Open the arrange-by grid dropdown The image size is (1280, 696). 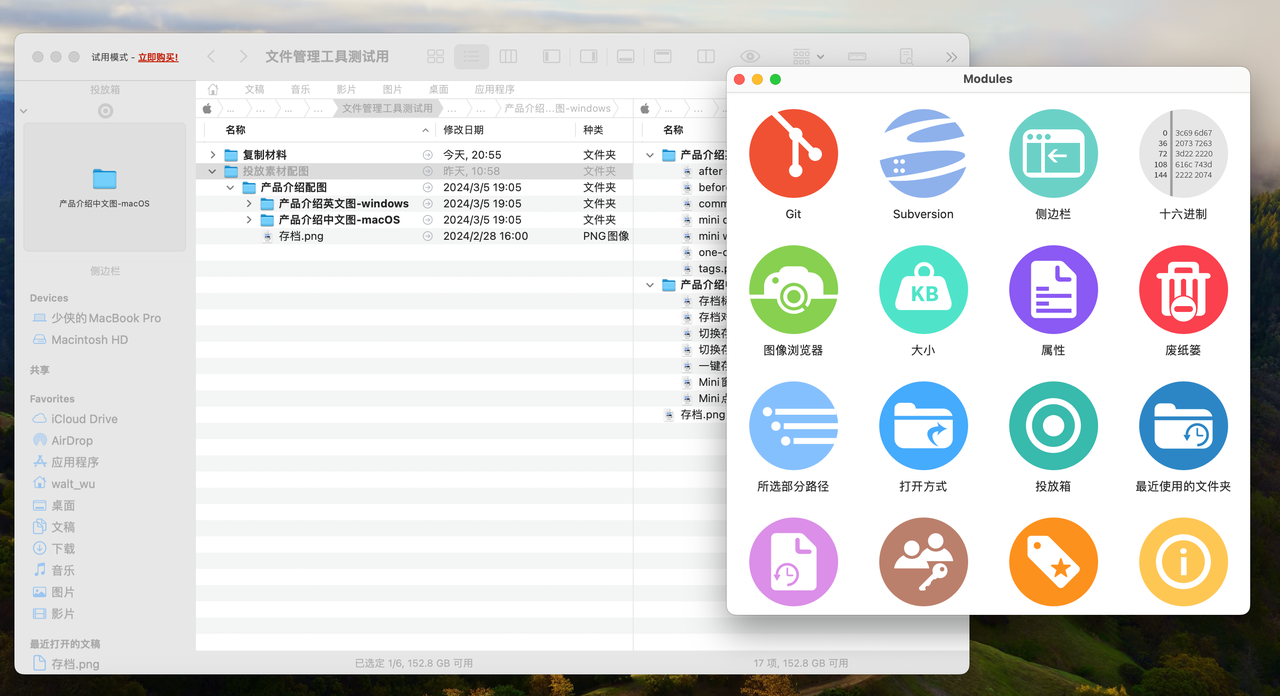[x=808, y=57]
